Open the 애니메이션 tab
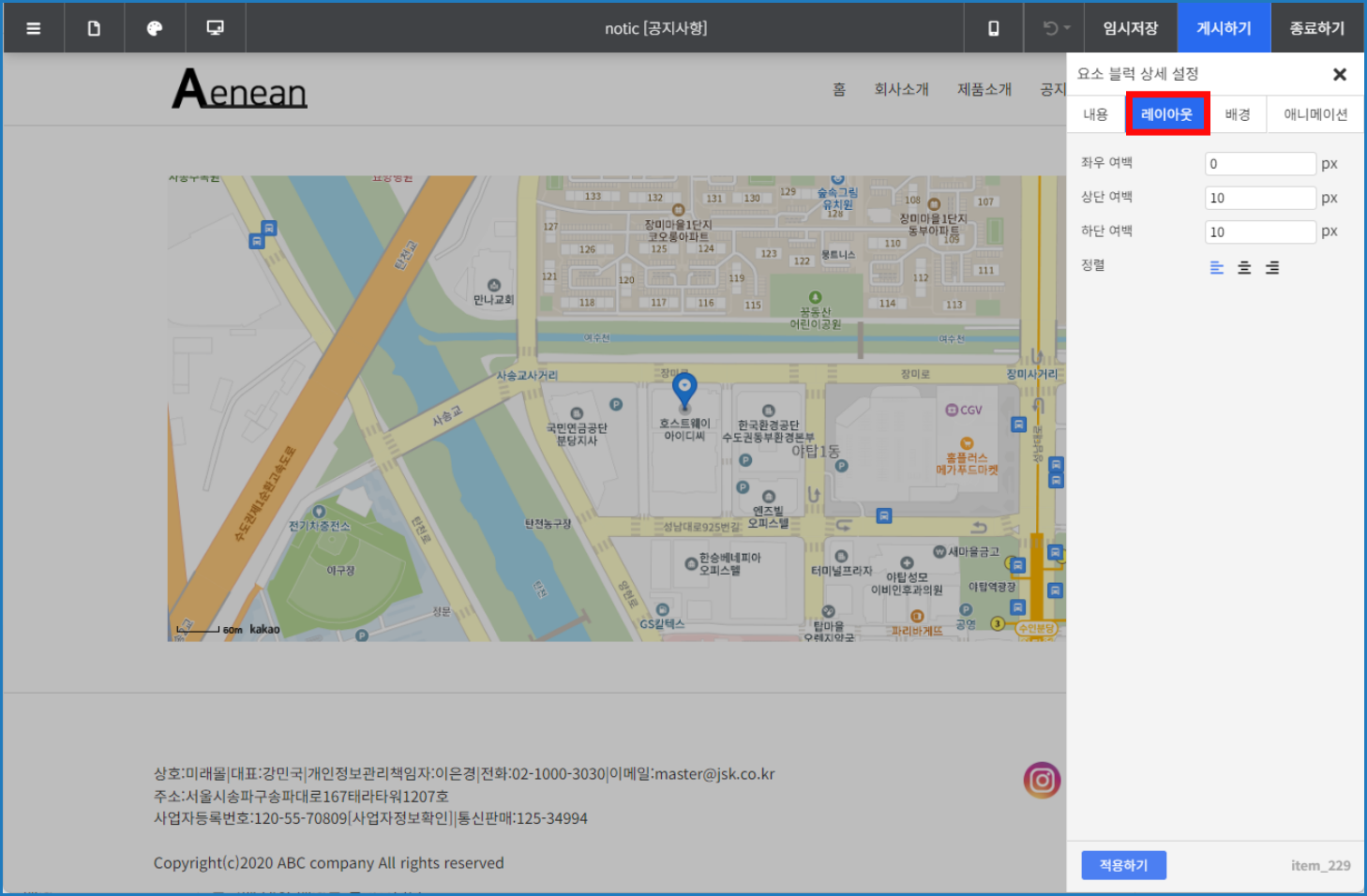The width and height of the screenshot is (1367, 896). tap(1315, 114)
